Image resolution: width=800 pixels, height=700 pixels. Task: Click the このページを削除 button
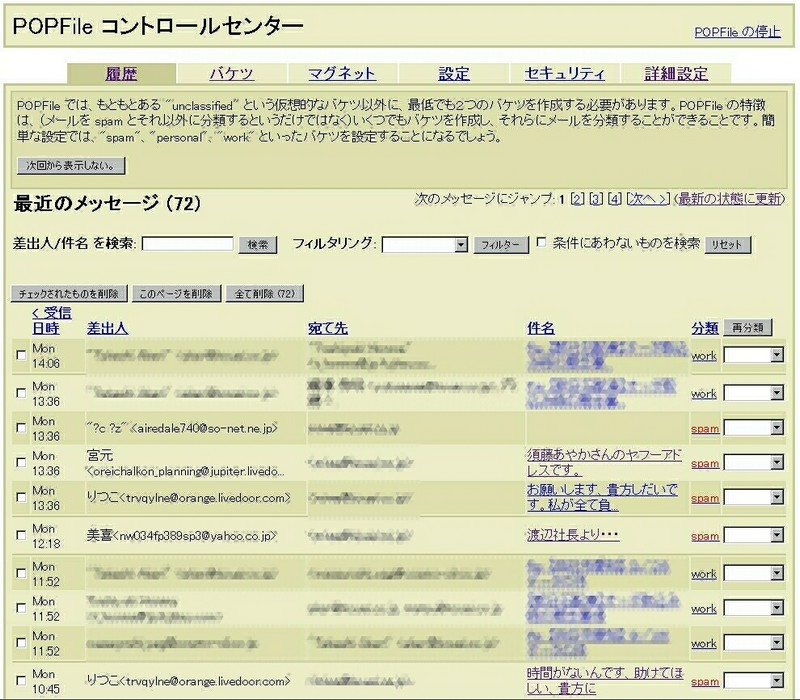click(176, 294)
